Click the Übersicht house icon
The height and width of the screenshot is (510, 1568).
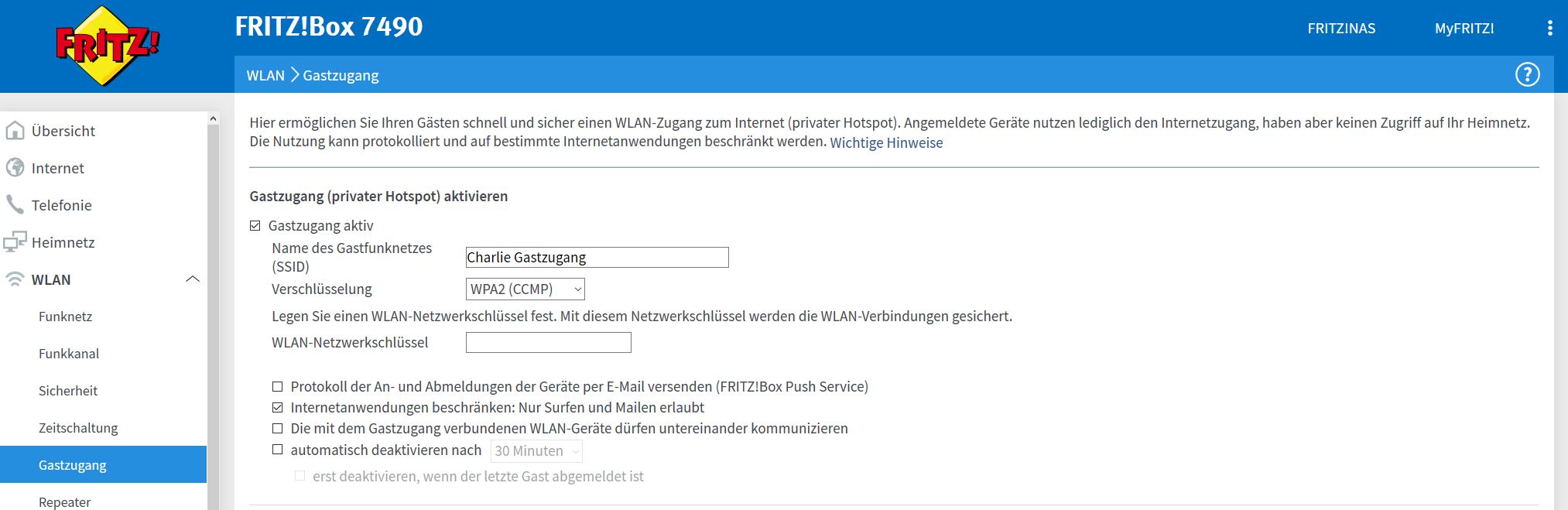click(15, 131)
